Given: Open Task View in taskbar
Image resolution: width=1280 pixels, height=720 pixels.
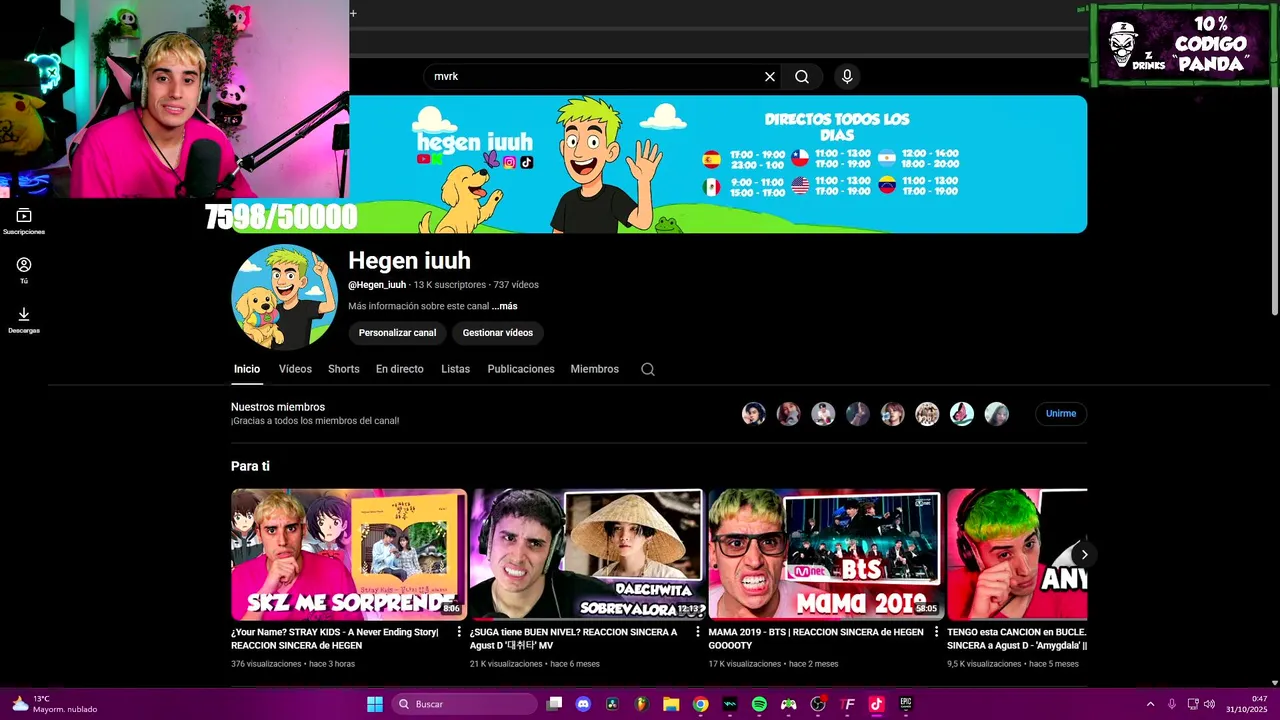Looking at the screenshot, I should coord(555,704).
